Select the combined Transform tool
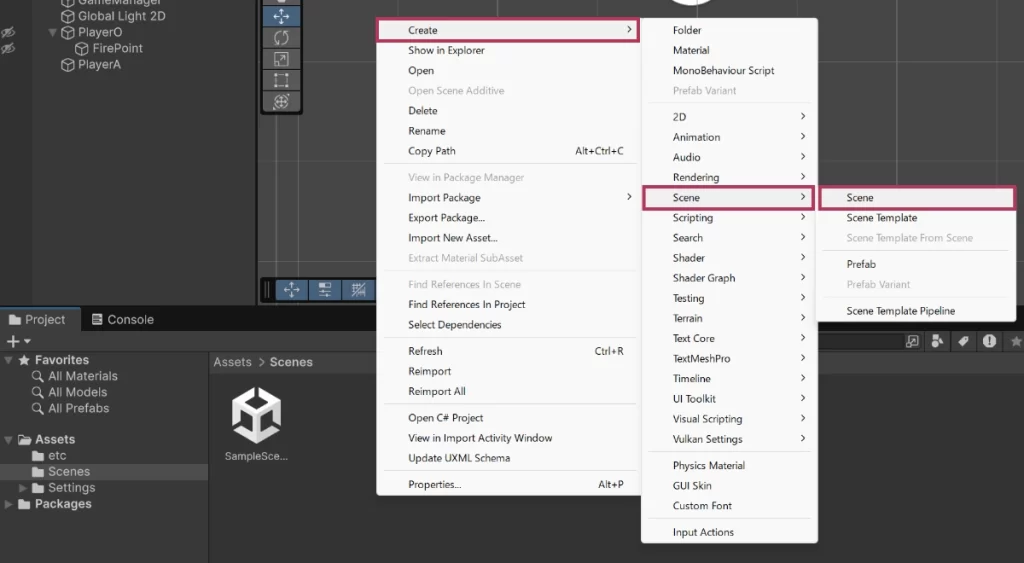This screenshot has width=1024, height=563. pos(281,101)
